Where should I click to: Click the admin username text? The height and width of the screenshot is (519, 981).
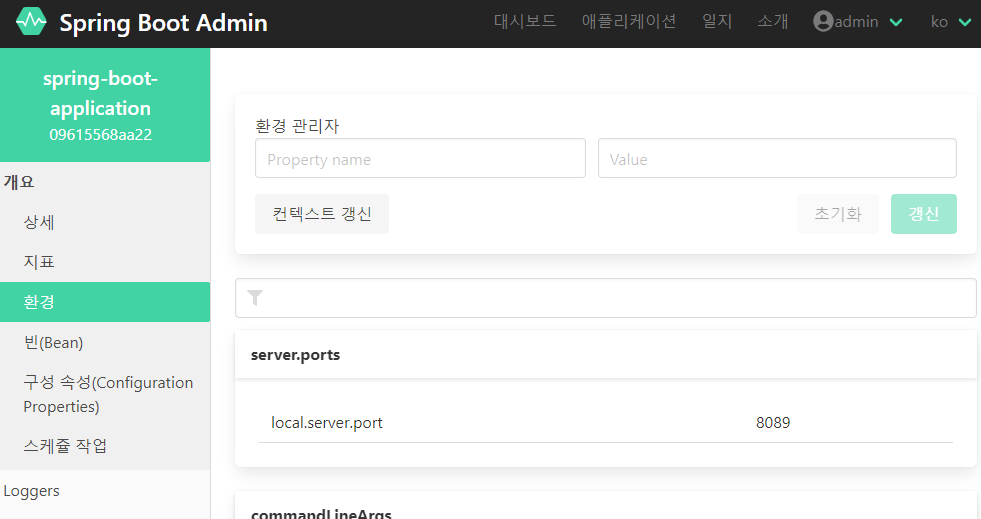856,22
